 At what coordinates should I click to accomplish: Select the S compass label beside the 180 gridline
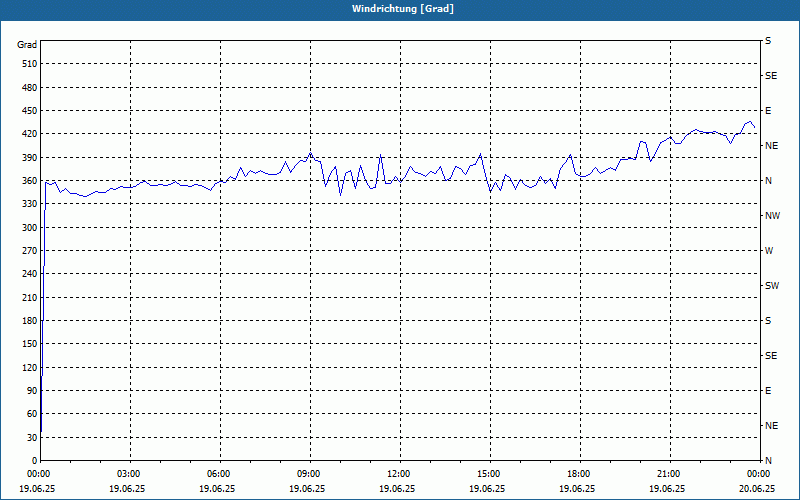point(768,321)
